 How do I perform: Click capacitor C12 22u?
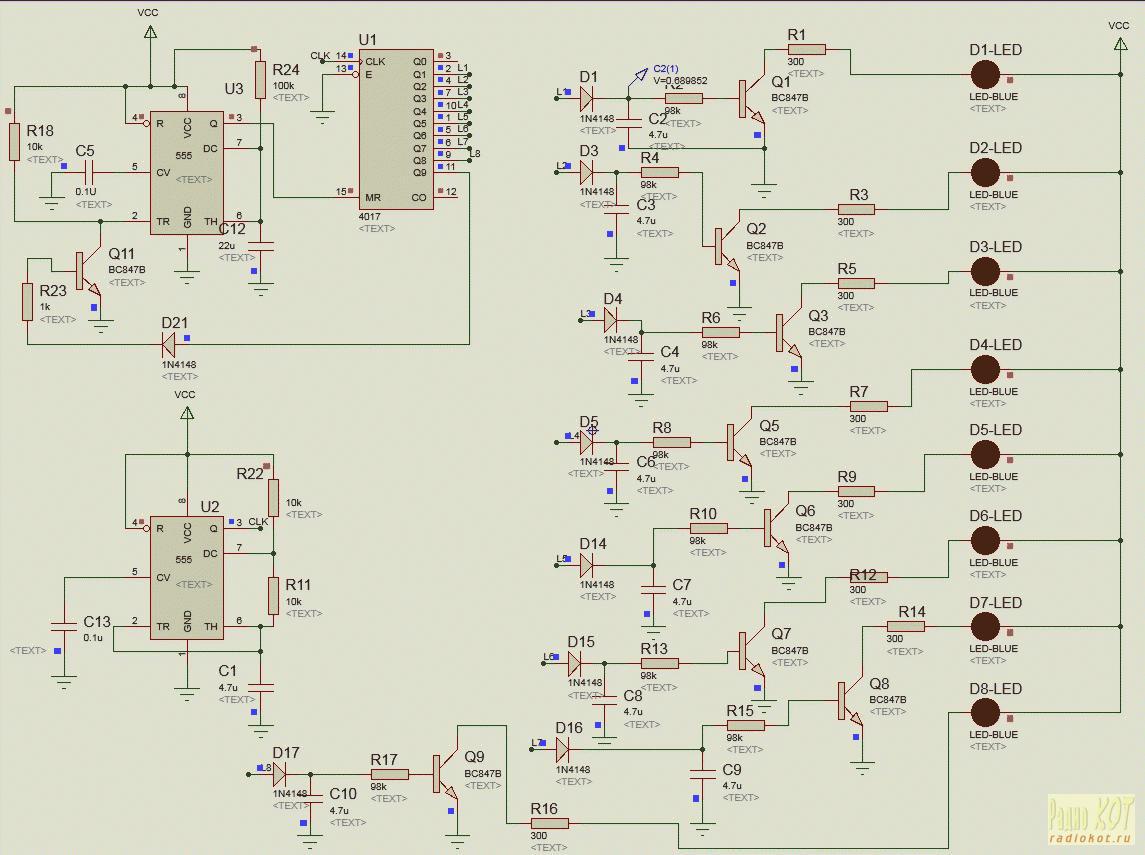[260, 245]
